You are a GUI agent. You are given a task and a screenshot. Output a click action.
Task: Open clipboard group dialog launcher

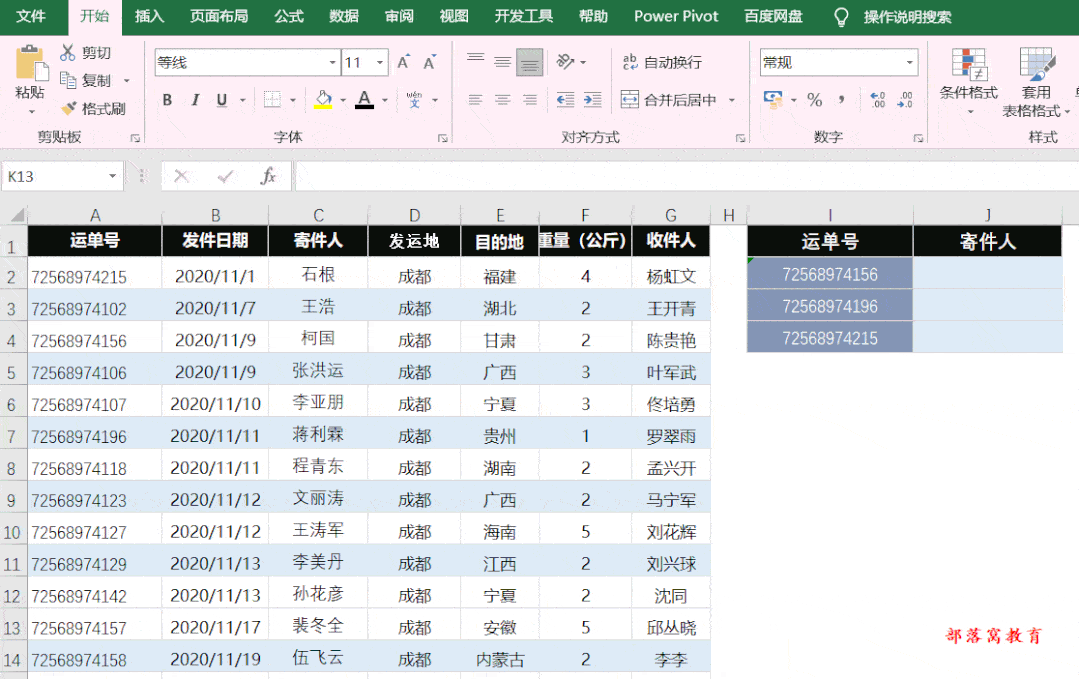136,138
